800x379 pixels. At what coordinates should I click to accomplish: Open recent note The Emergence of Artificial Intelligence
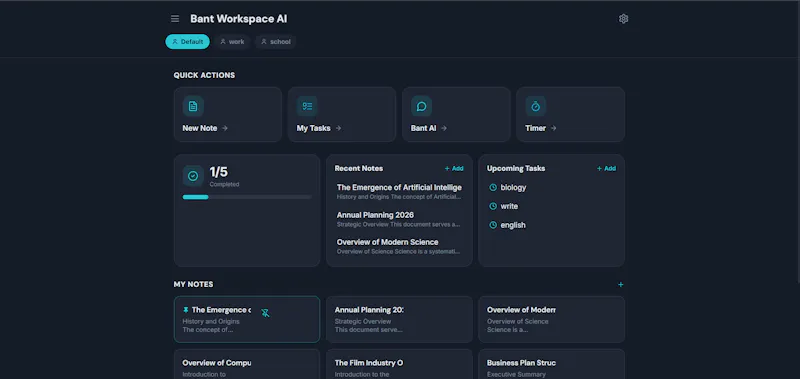pyautogui.click(x=399, y=192)
